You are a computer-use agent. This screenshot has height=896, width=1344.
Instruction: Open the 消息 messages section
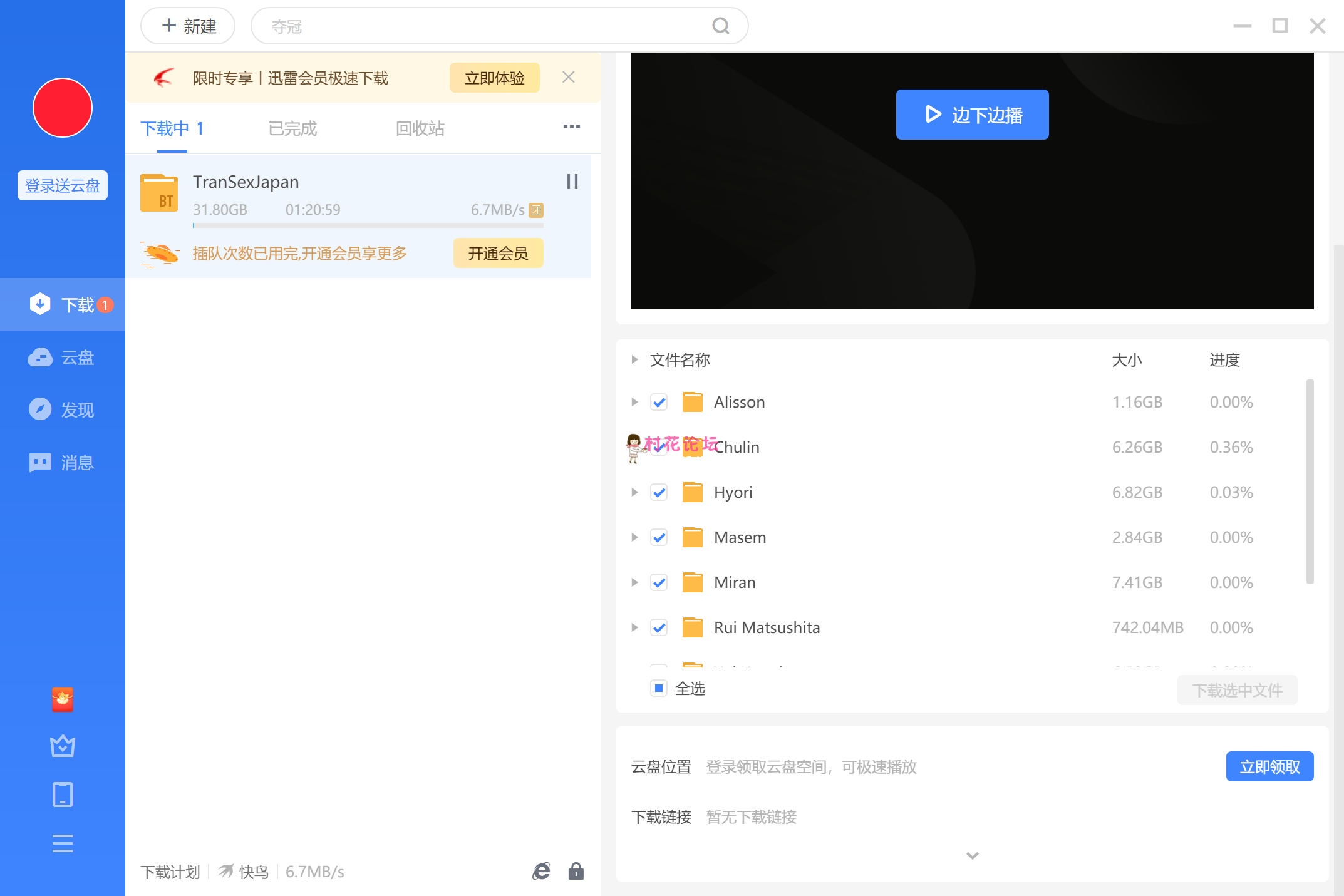[63, 462]
